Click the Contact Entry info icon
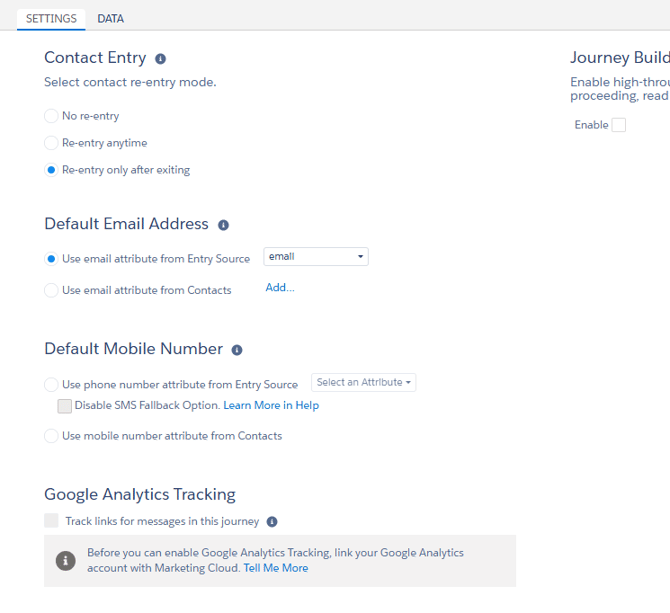 (x=160, y=59)
